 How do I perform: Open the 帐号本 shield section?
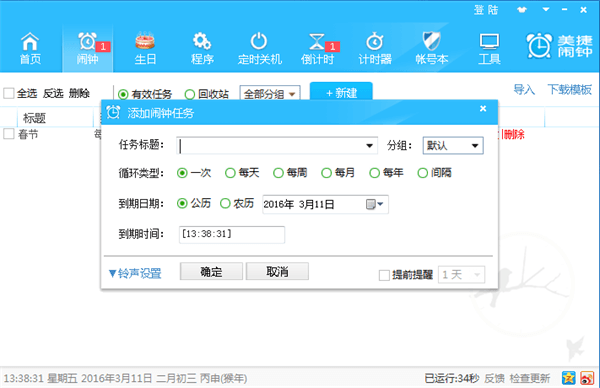pos(432,48)
